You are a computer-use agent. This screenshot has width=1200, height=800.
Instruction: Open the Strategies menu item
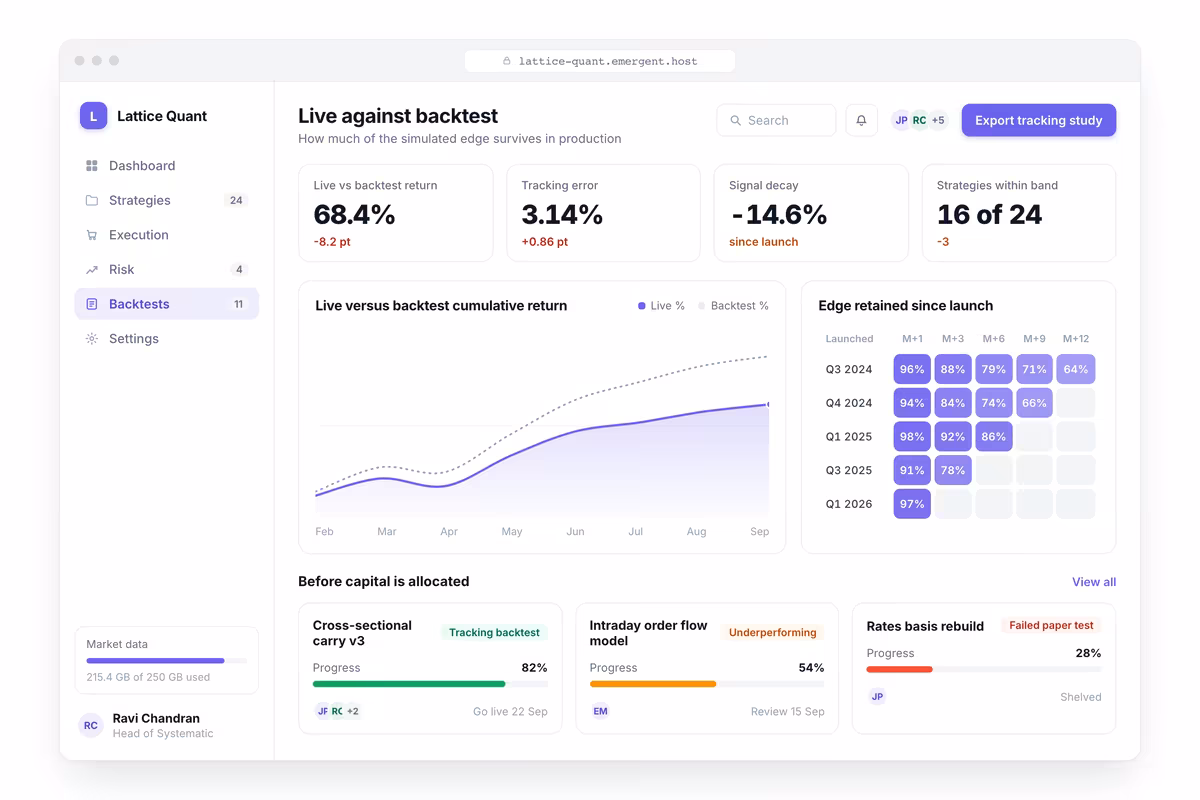click(167, 200)
